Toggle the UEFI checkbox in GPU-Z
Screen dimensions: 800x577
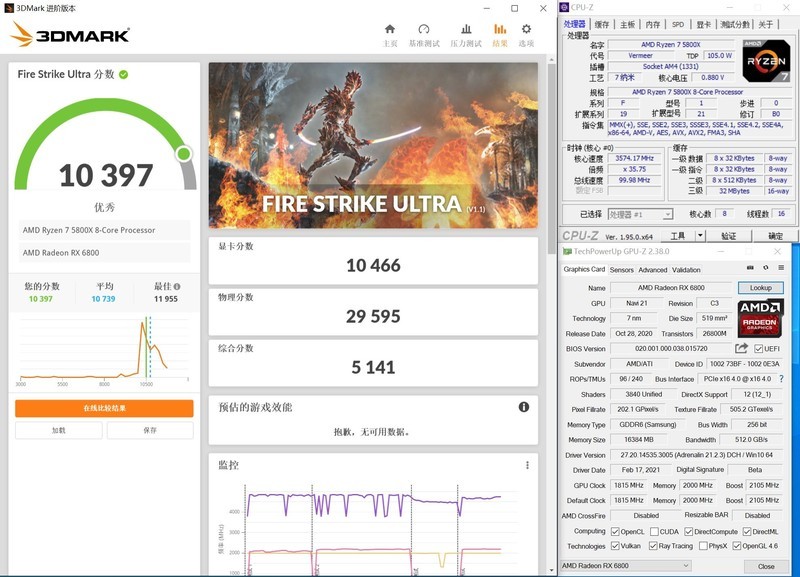coord(759,349)
